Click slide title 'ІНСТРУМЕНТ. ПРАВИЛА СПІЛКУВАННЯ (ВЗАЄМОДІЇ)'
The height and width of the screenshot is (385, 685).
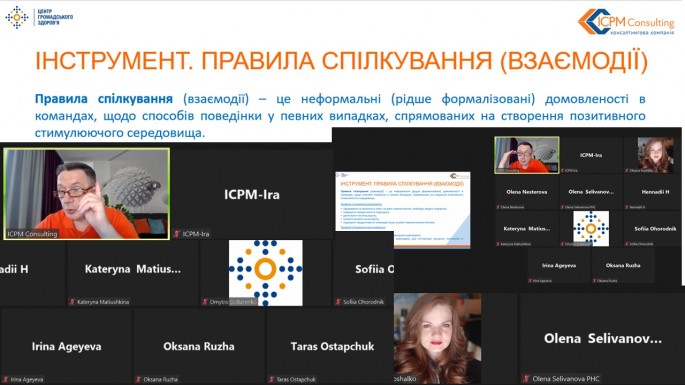341,61
